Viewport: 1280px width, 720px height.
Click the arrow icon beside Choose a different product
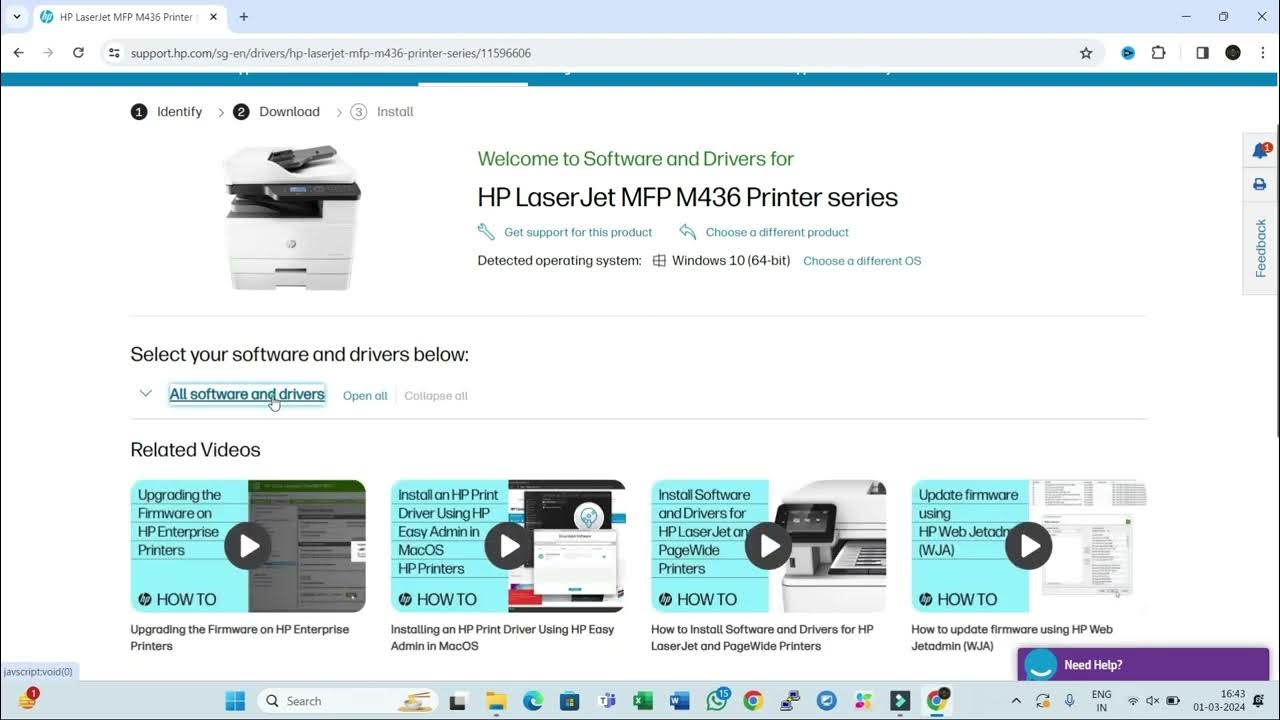(687, 232)
